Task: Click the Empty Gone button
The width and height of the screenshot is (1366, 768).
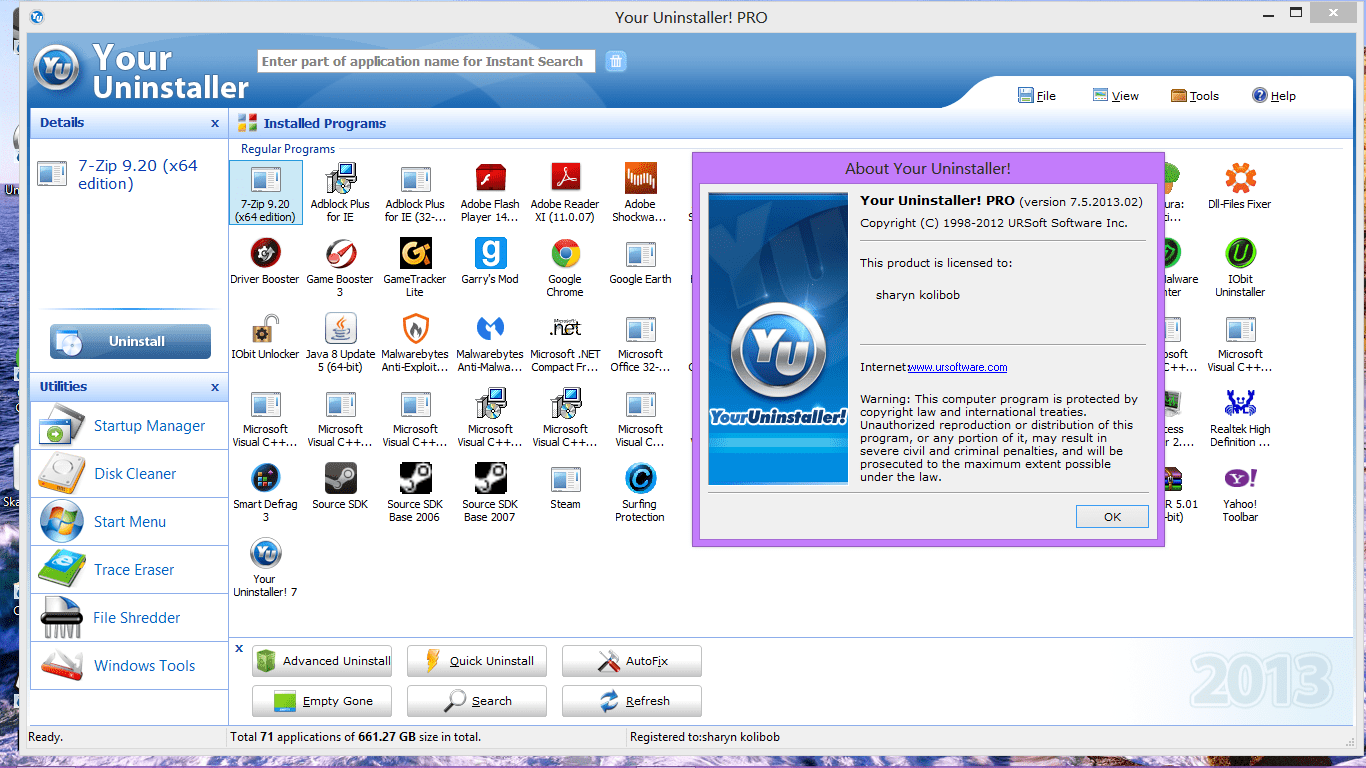Action: click(322, 701)
